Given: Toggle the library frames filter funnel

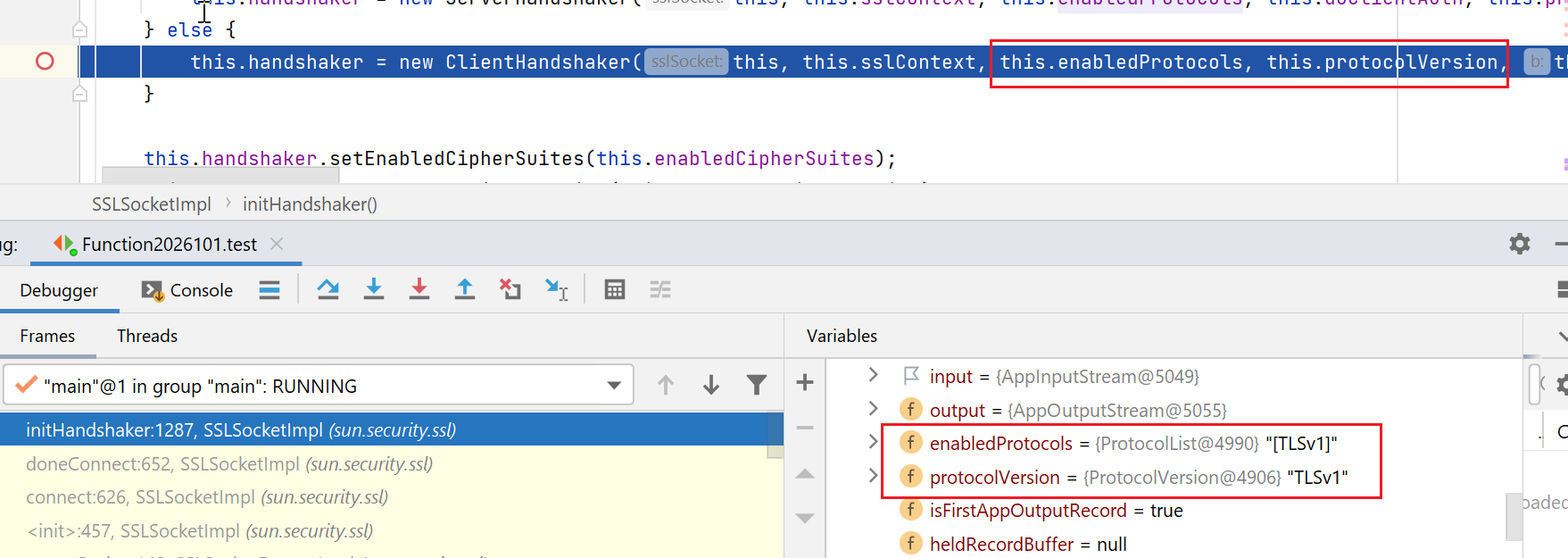Looking at the screenshot, I should [x=757, y=385].
